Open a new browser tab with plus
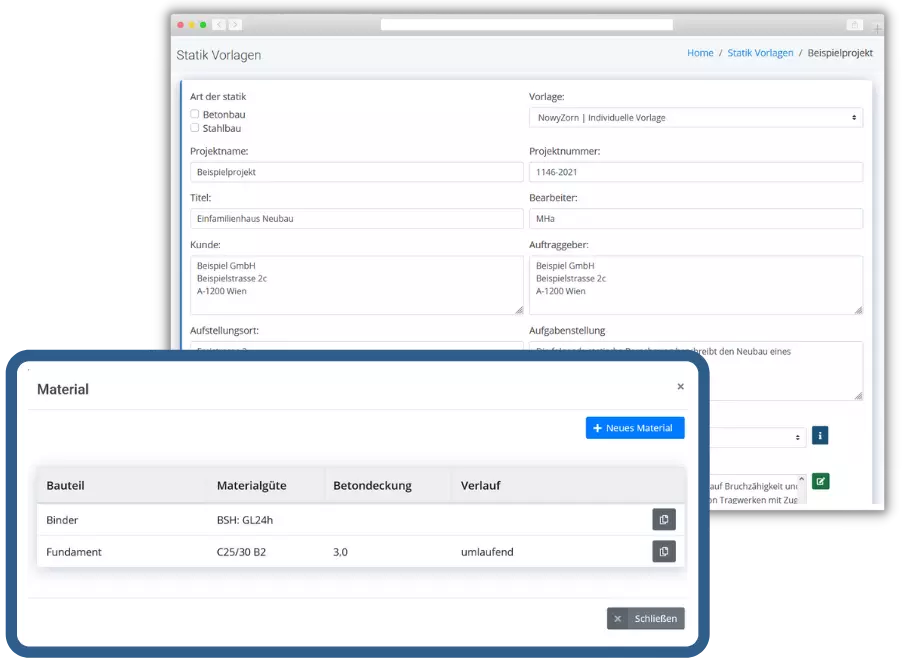 (878, 29)
